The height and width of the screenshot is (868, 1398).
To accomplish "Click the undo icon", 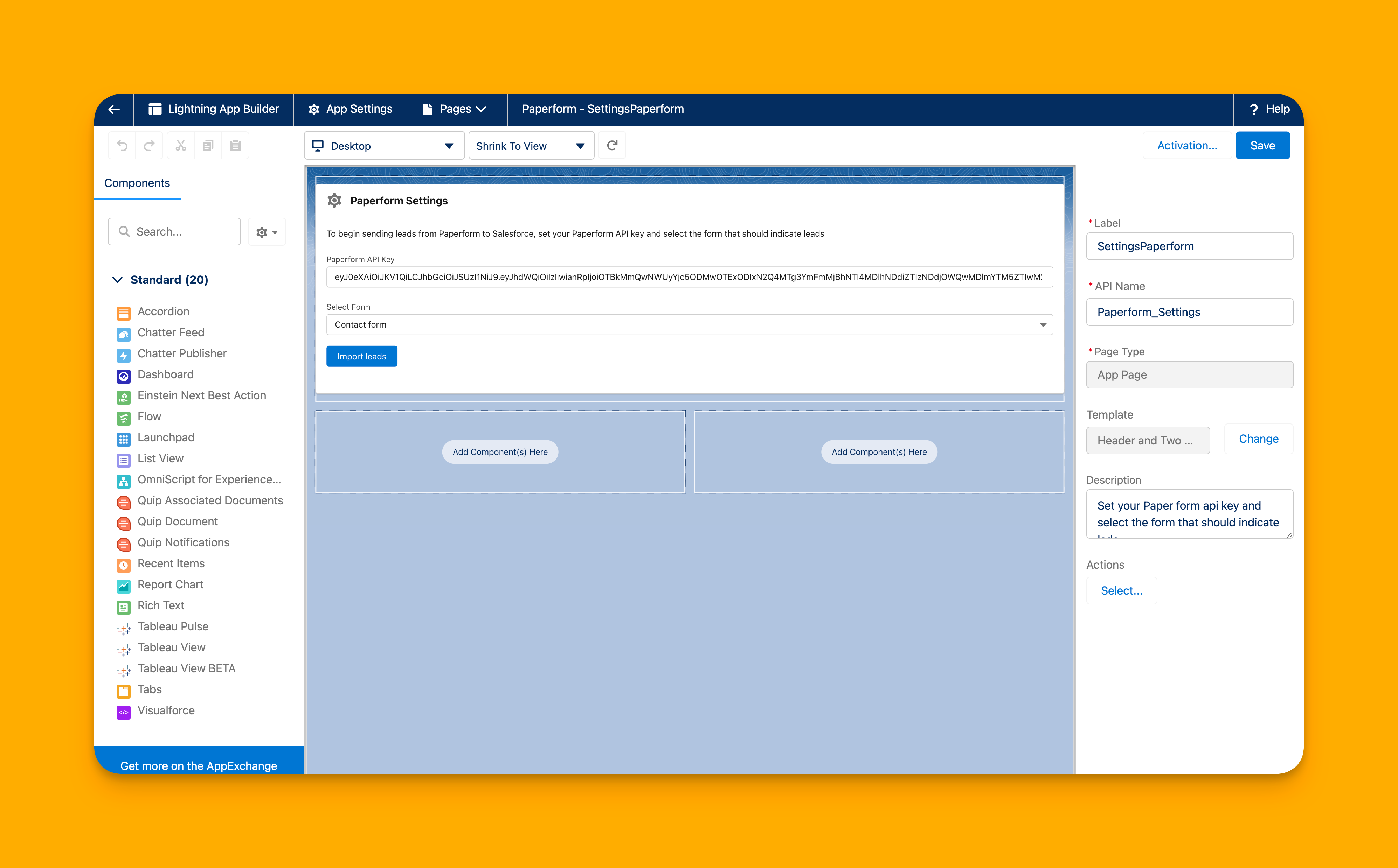I will tap(122, 146).
